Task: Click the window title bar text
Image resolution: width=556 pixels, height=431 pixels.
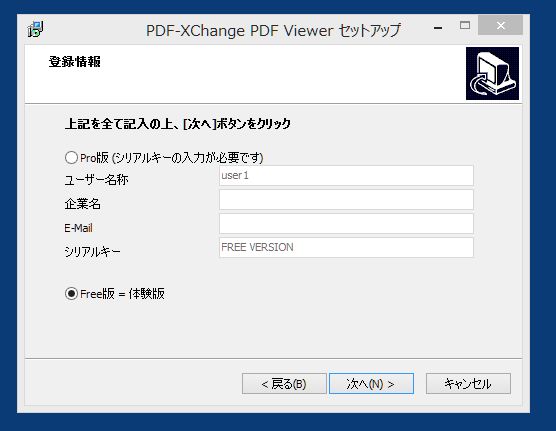Action: 273,31
